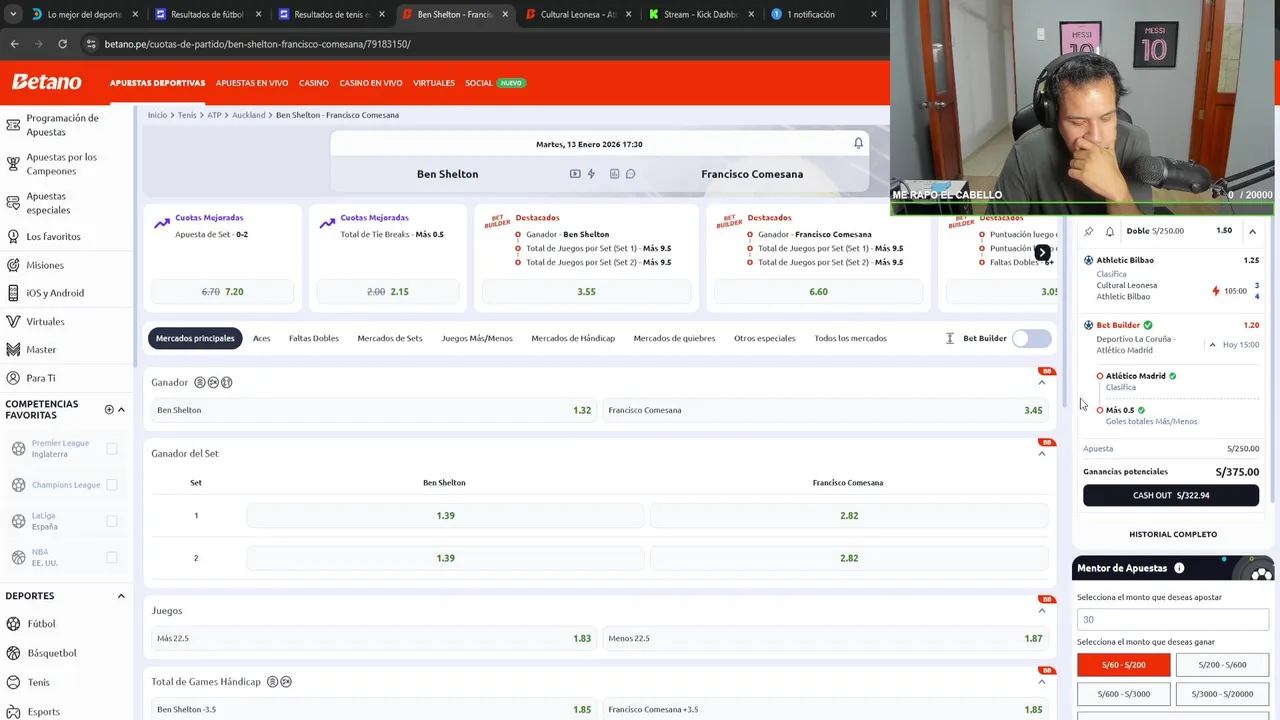Collapse the Doble bet slip
1280x720 pixels.
[x=1252, y=231]
